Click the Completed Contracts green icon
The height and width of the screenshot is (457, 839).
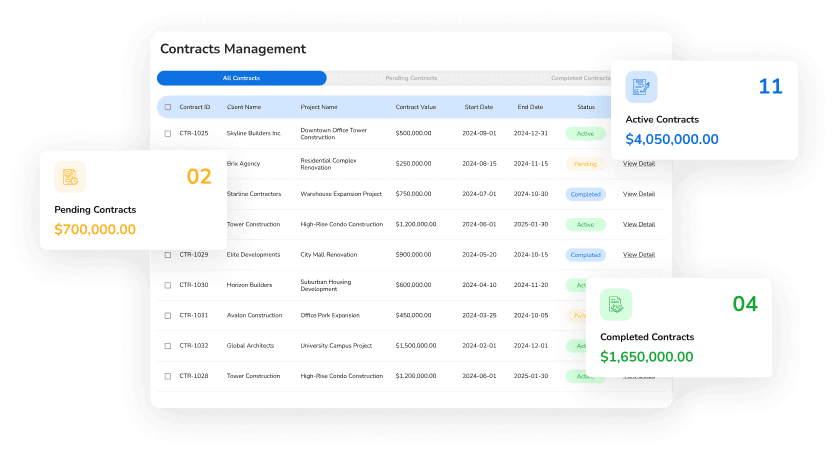click(616, 304)
